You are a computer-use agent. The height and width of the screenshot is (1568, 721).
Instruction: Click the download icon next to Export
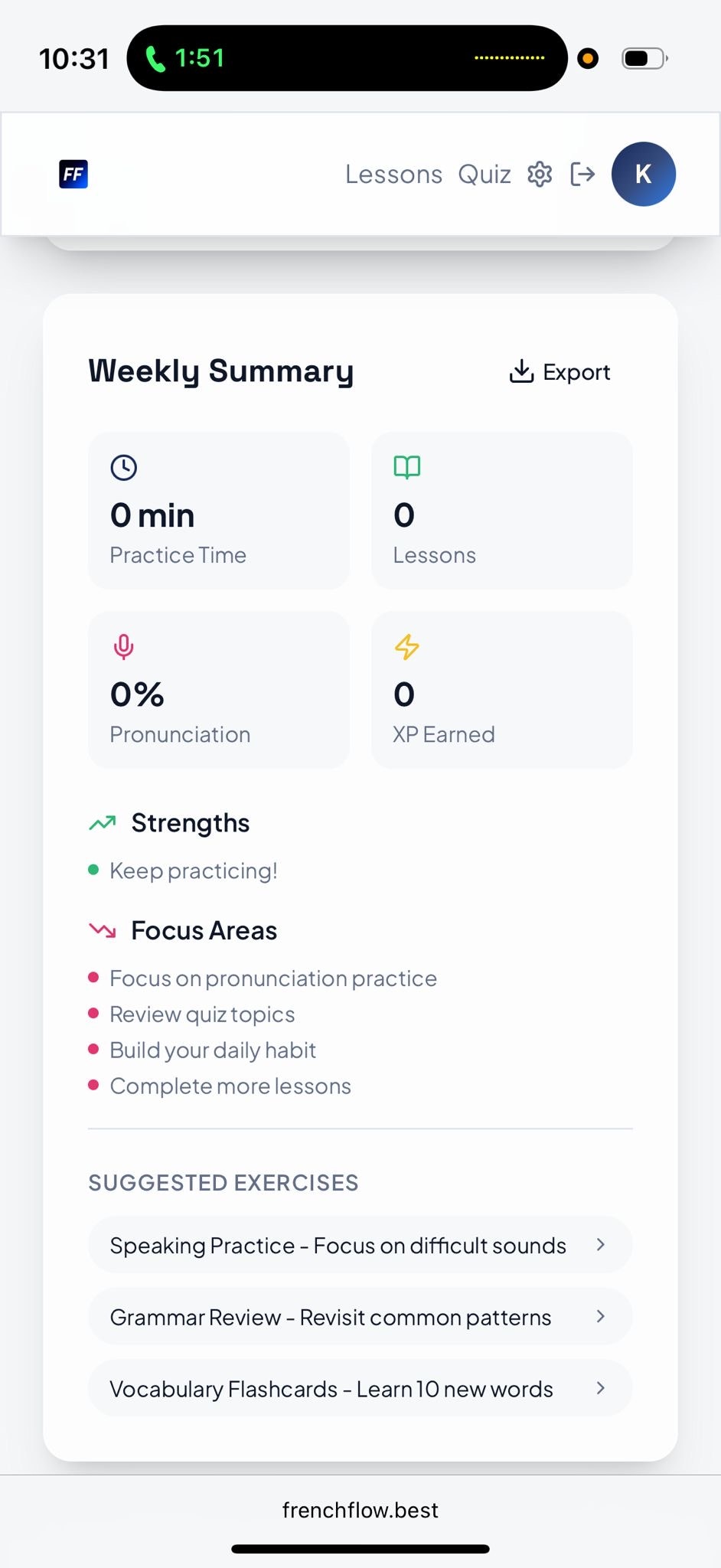(x=522, y=371)
